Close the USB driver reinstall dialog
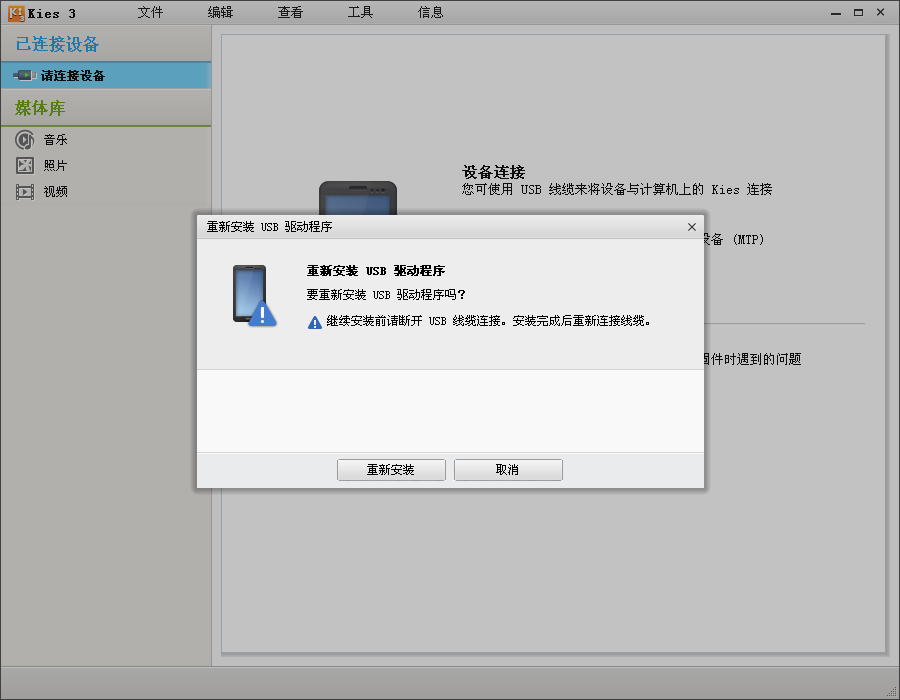This screenshot has height=700, width=900. pos(692,227)
